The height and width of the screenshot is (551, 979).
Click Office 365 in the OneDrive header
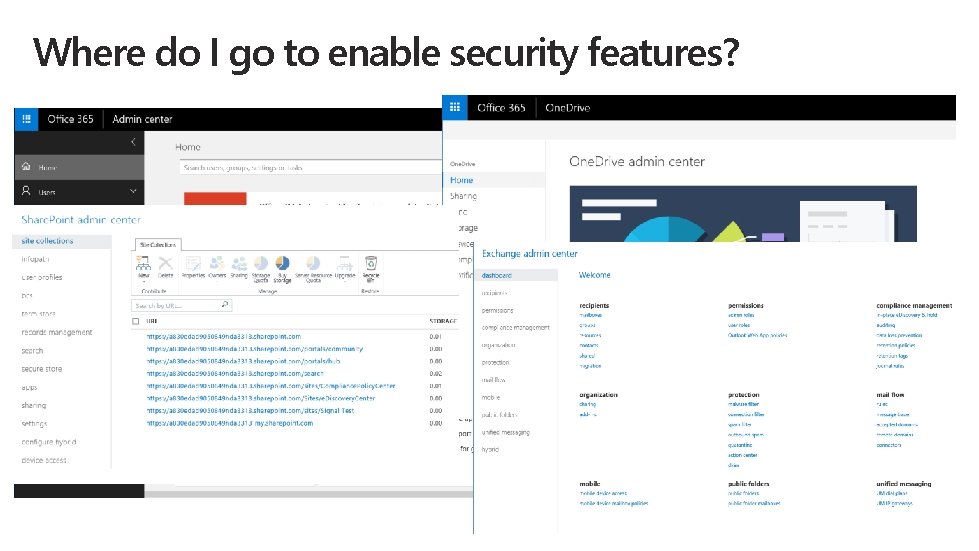pyautogui.click(x=501, y=107)
